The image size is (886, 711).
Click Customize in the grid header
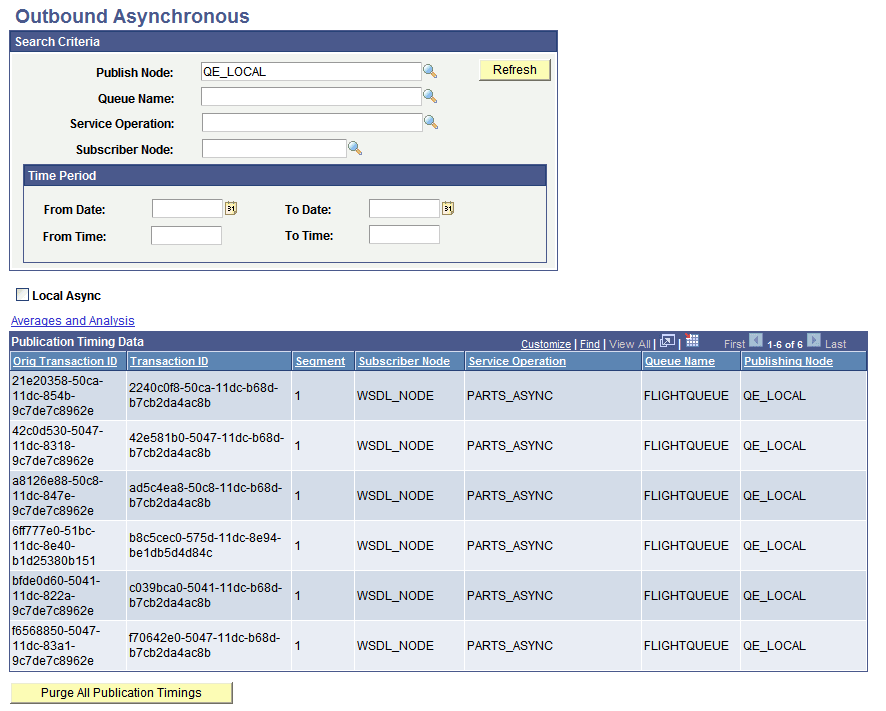coord(545,343)
